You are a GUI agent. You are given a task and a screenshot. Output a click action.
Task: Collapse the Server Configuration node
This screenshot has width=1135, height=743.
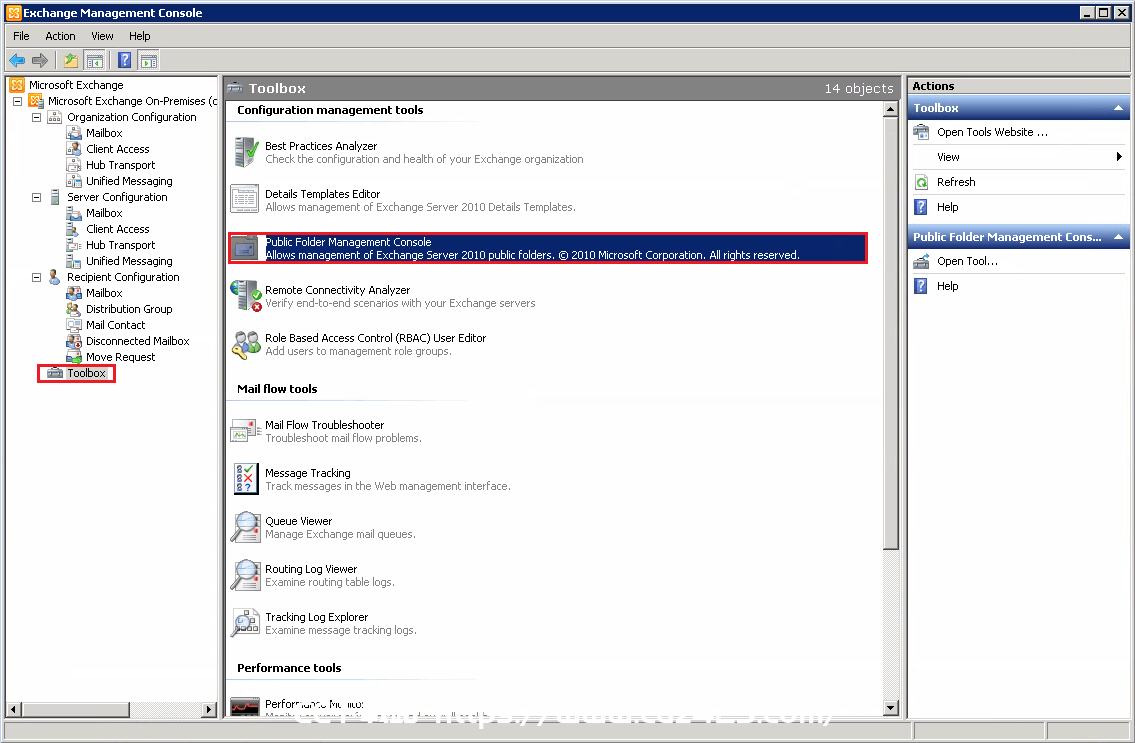(36, 197)
